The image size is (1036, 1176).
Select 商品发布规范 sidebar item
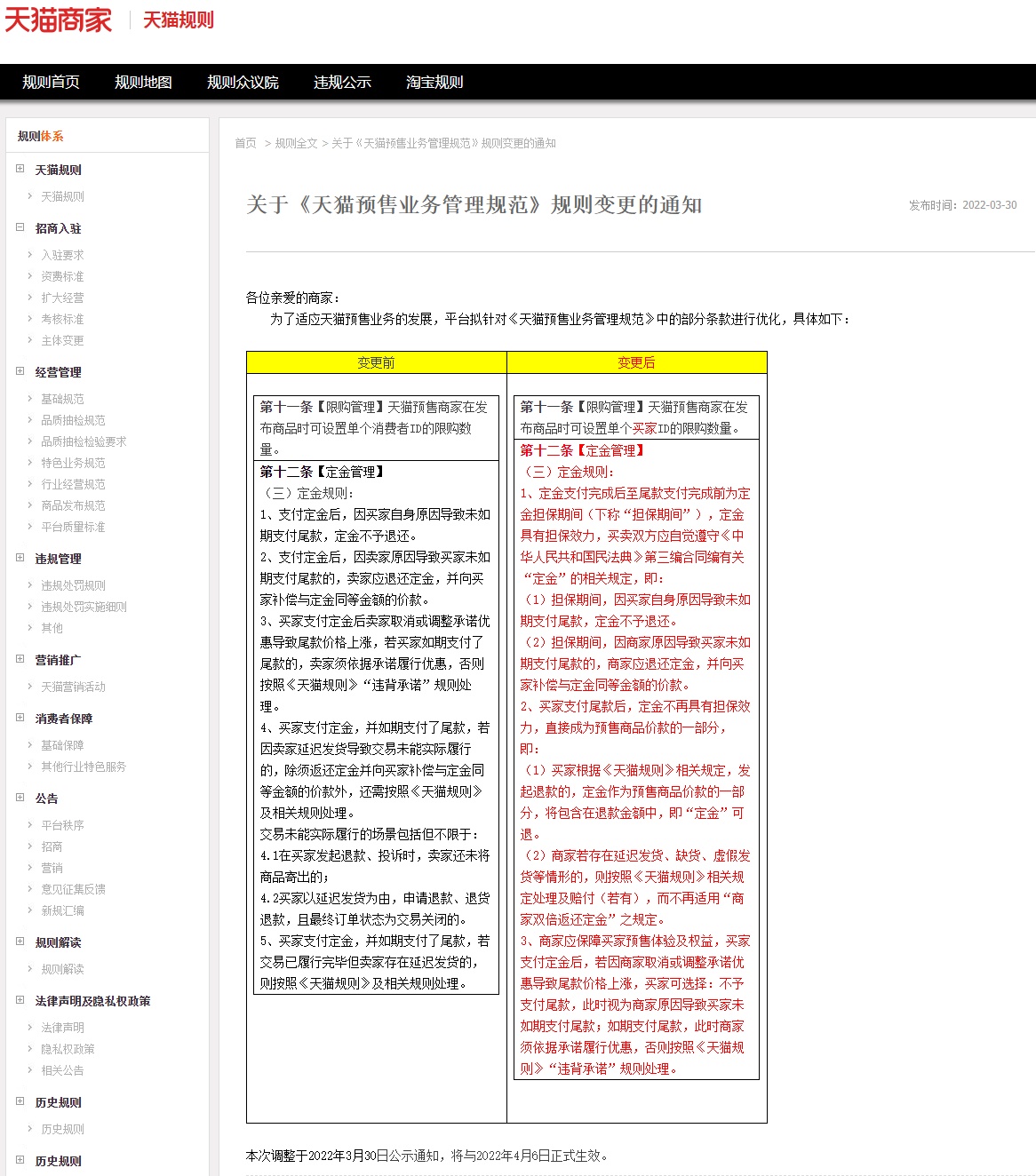[x=73, y=505]
